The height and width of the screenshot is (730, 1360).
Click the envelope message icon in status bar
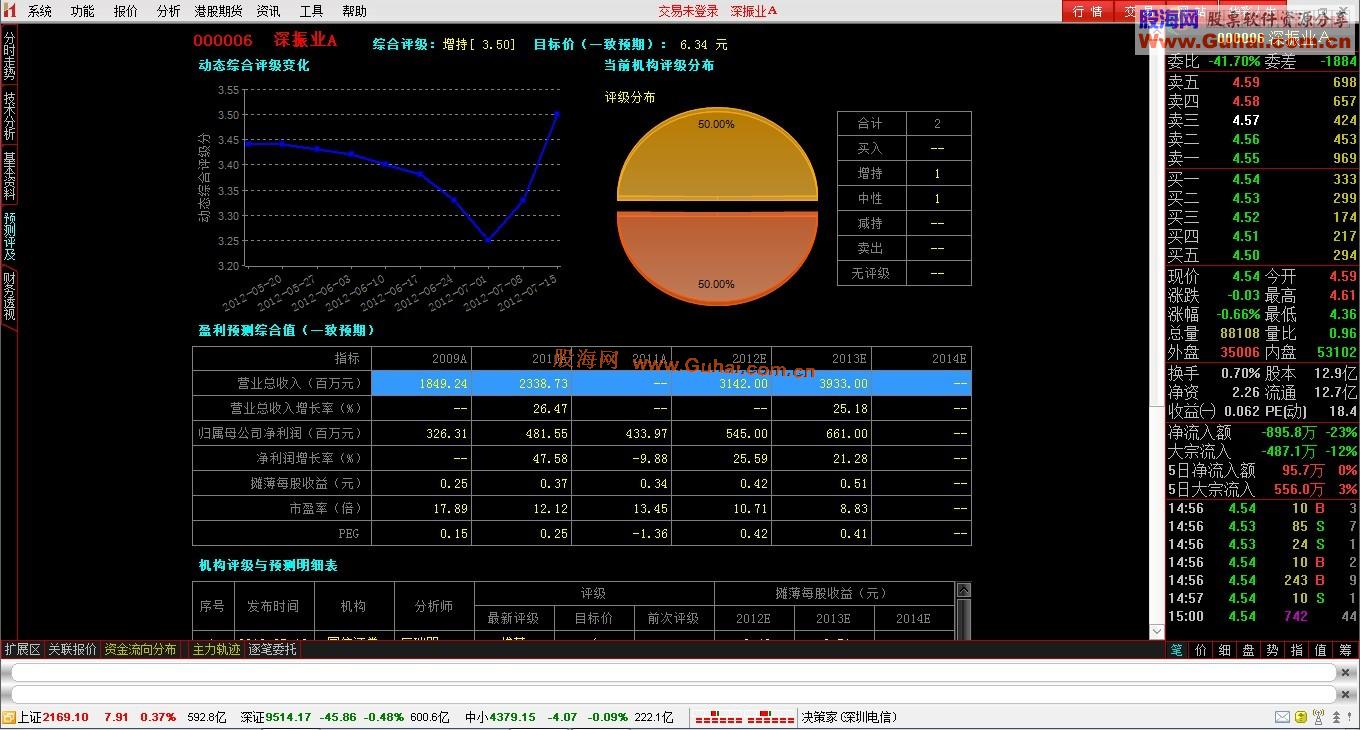click(x=1282, y=717)
